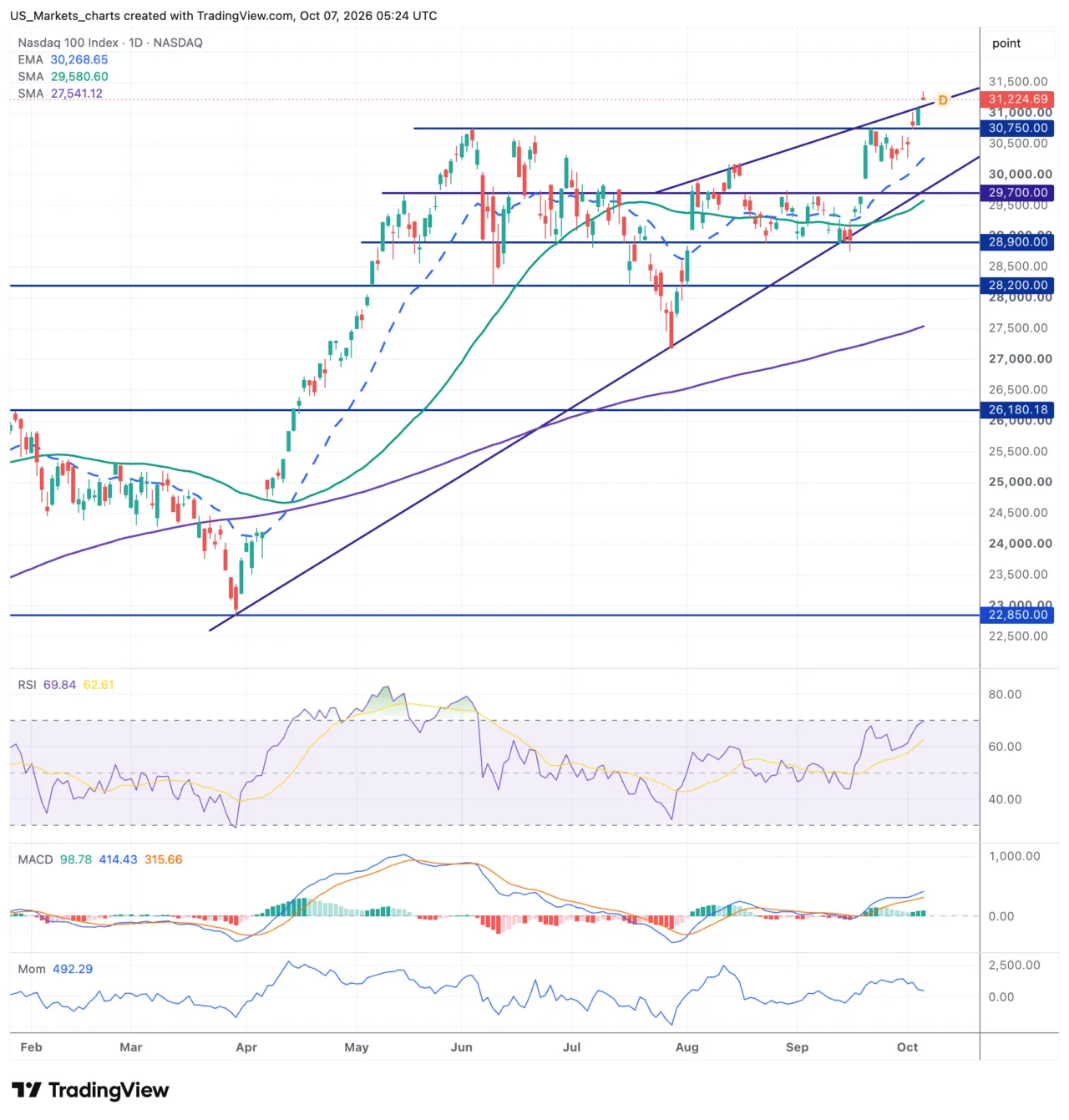Click 80.00 on the RSI scale
This screenshot has width=1069, height=1120.
pos(1005,694)
